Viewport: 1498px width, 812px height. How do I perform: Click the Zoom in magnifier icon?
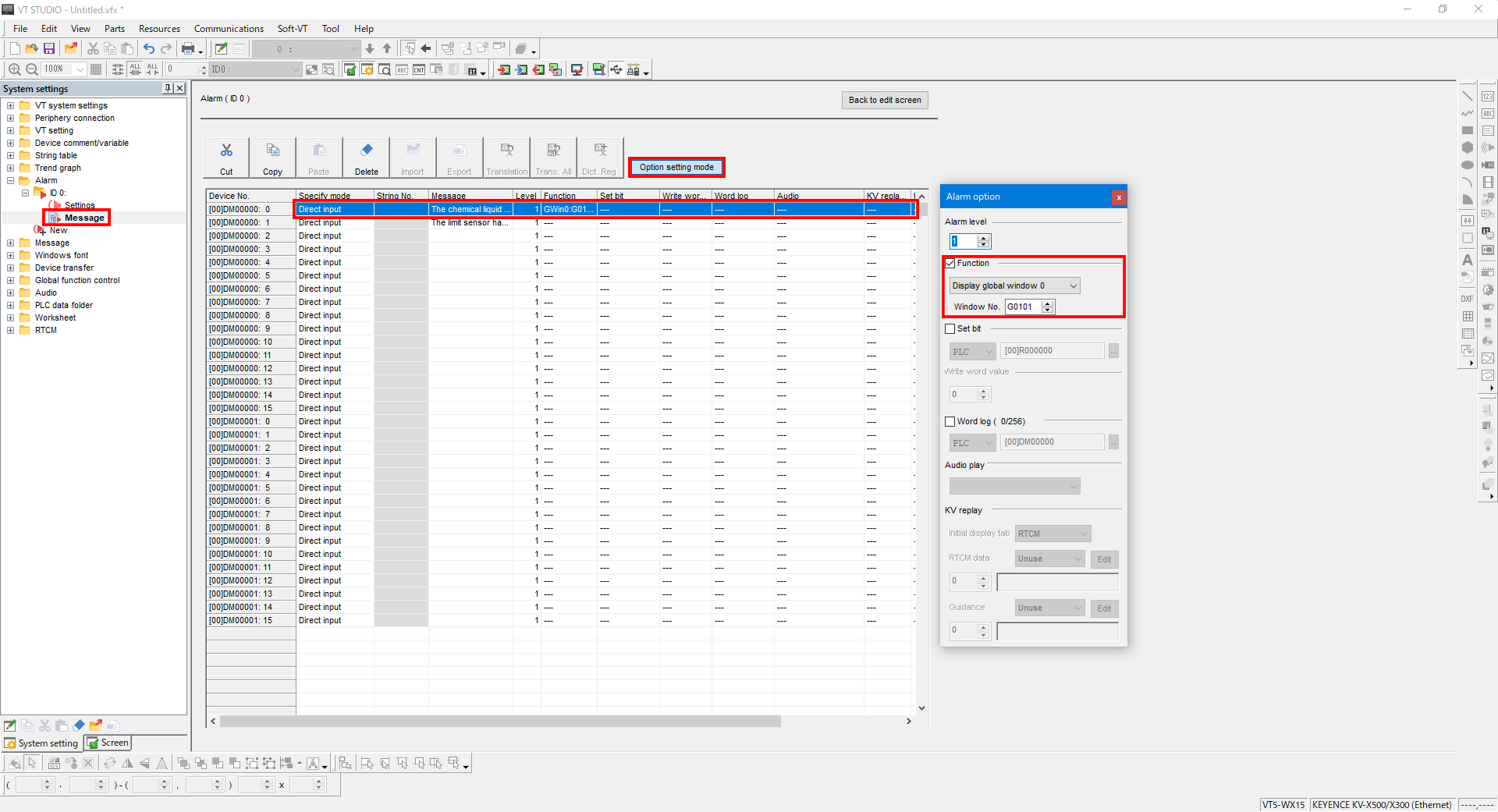14,69
